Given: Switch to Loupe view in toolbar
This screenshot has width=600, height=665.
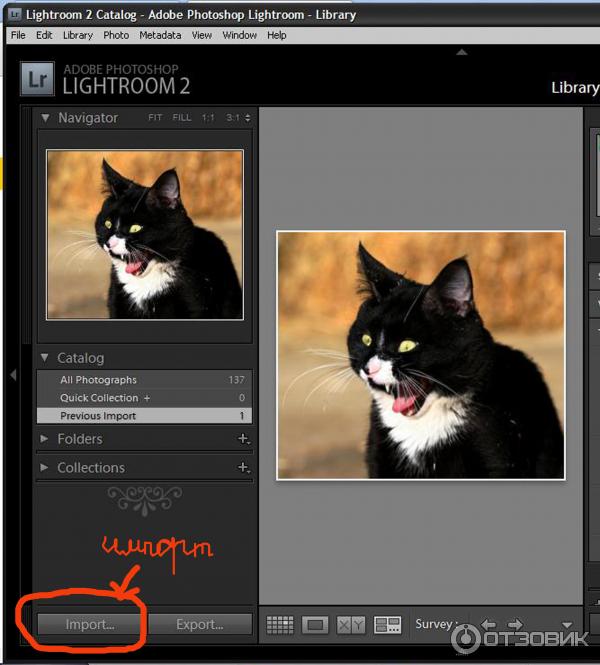Looking at the screenshot, I should 315,625.
